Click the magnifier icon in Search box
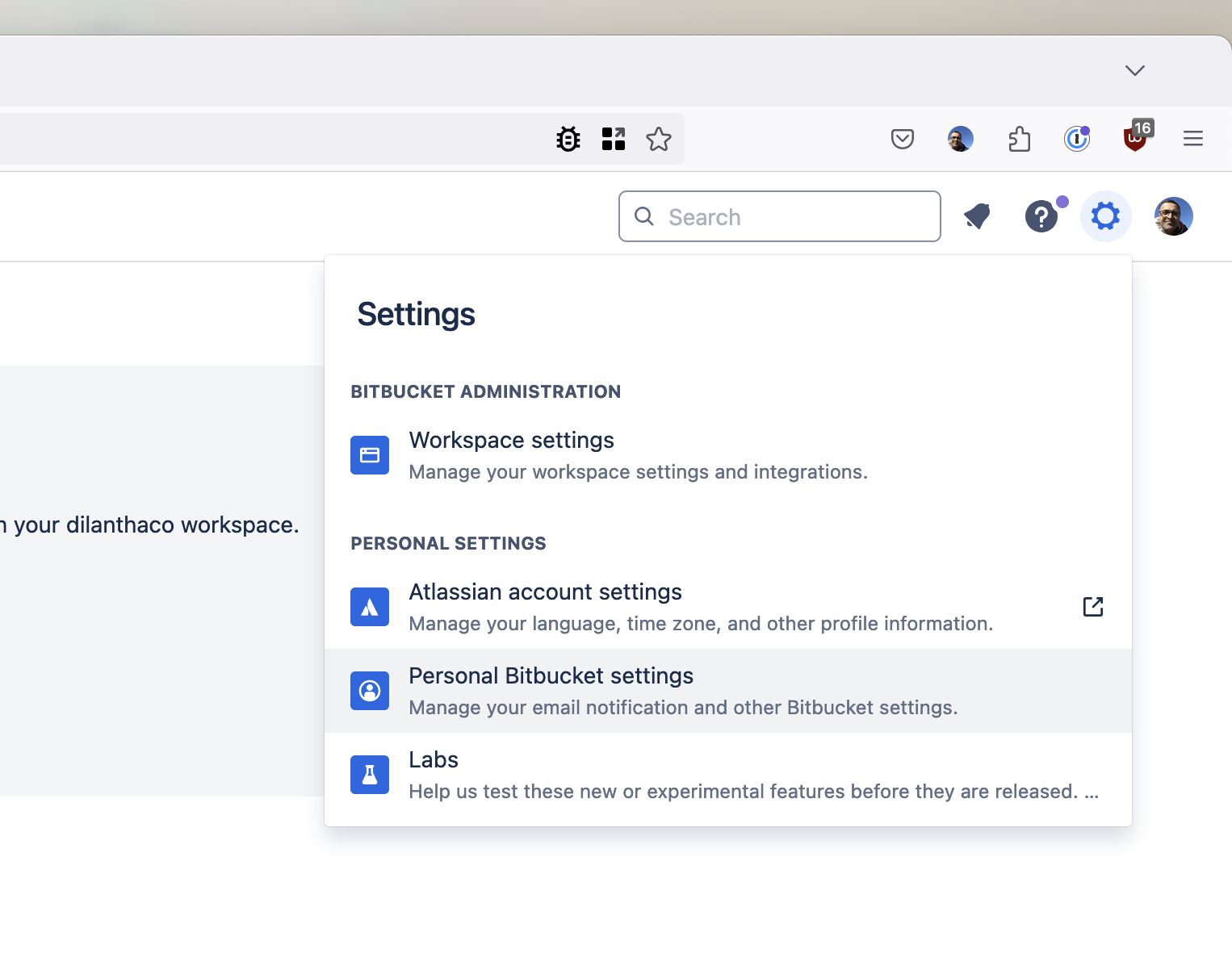Viewport: 1232px width, 970px height. pos(644,216)
